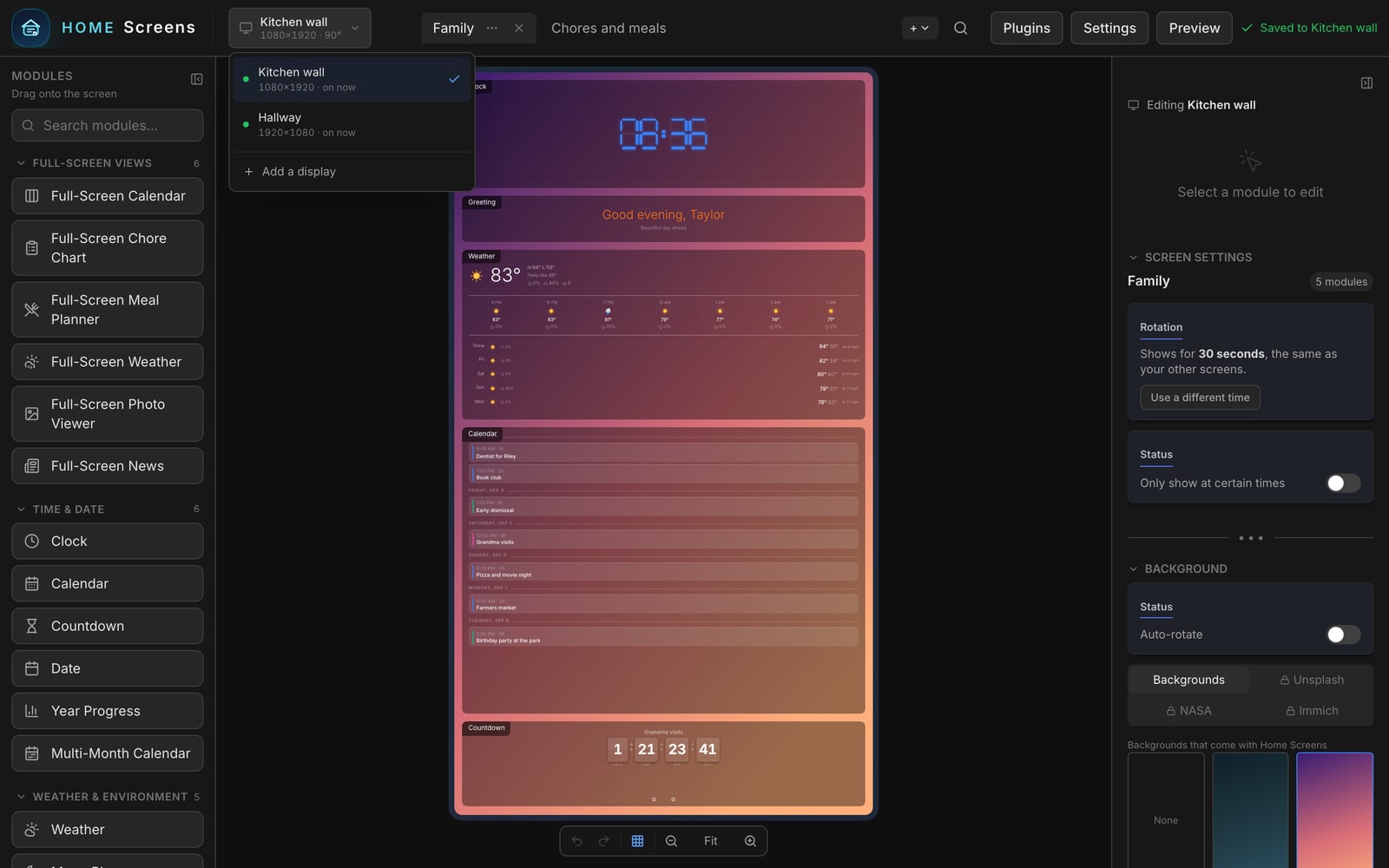Screen dimensions: 1389x868
Task: Select the Countdown module
Action: click(108, 626)
